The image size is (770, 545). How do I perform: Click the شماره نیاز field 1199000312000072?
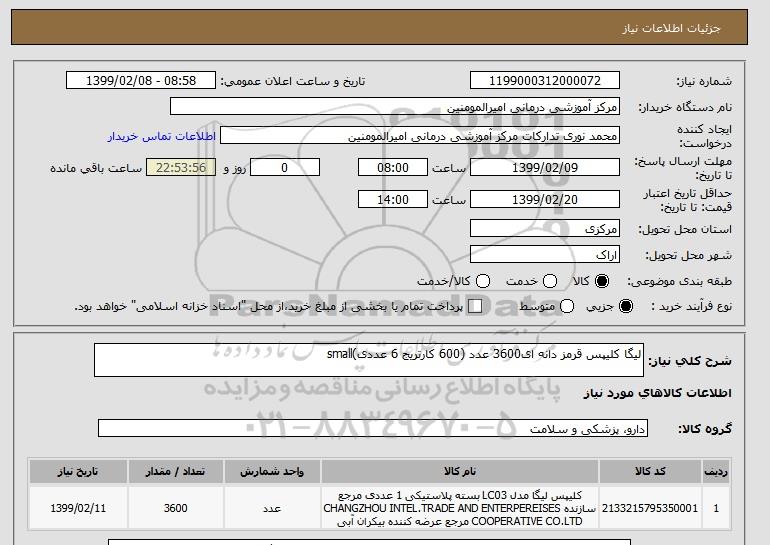[x=545, y=81]
